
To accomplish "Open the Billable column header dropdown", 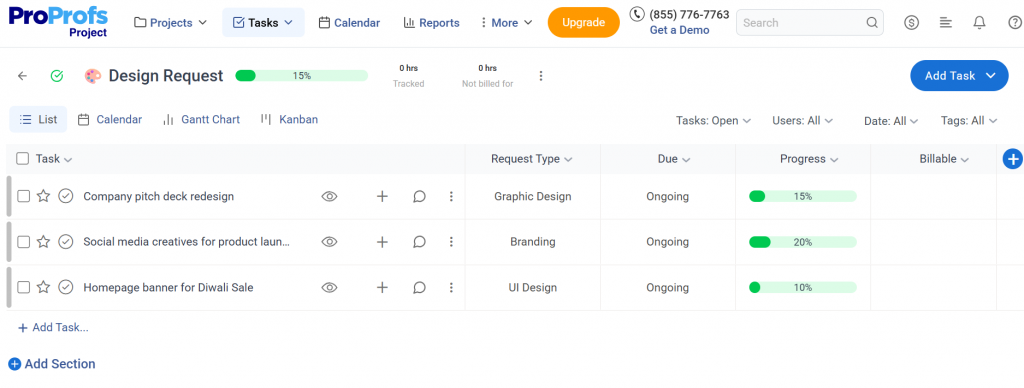I will (944, 159).
